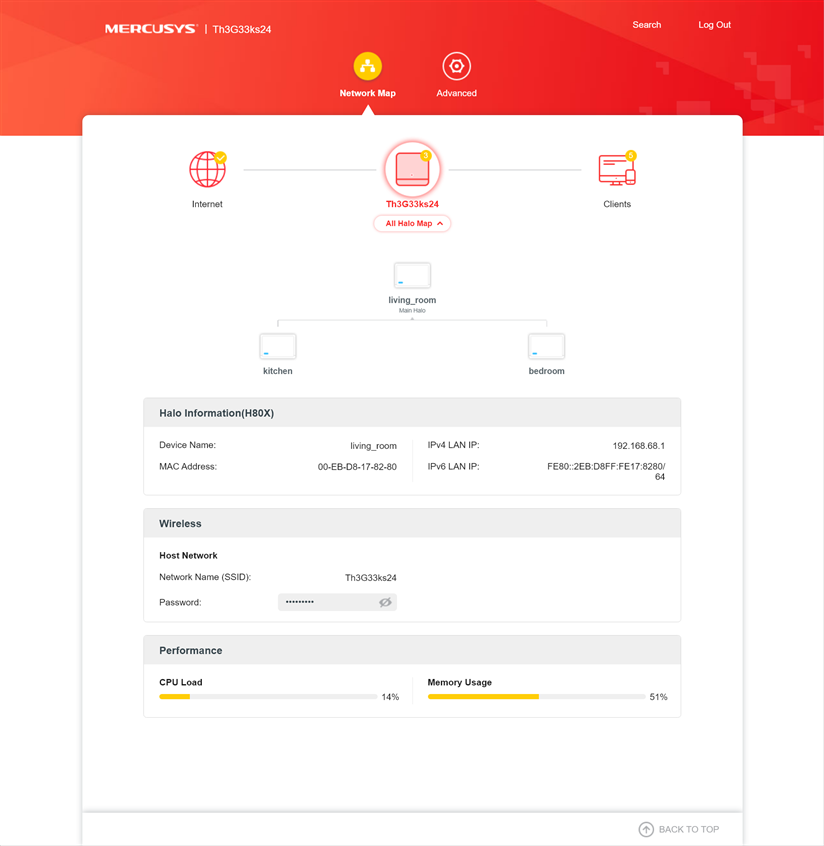Show the wireless password with eye icon

pyautogui.click(x=385, y=602)
